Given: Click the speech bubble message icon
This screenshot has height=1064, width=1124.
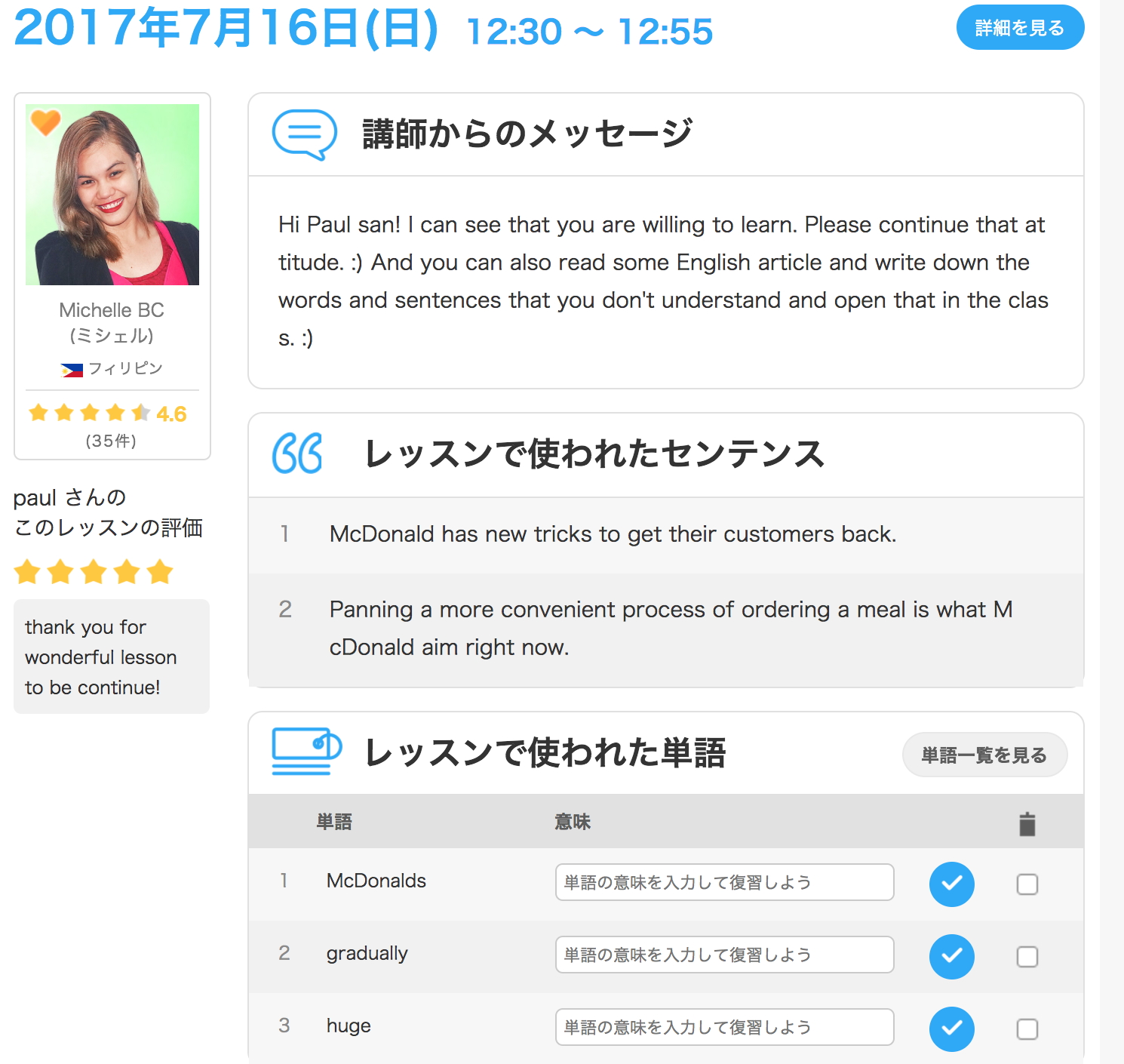Looking at the screenshot, I should click(x=305, y=134).
